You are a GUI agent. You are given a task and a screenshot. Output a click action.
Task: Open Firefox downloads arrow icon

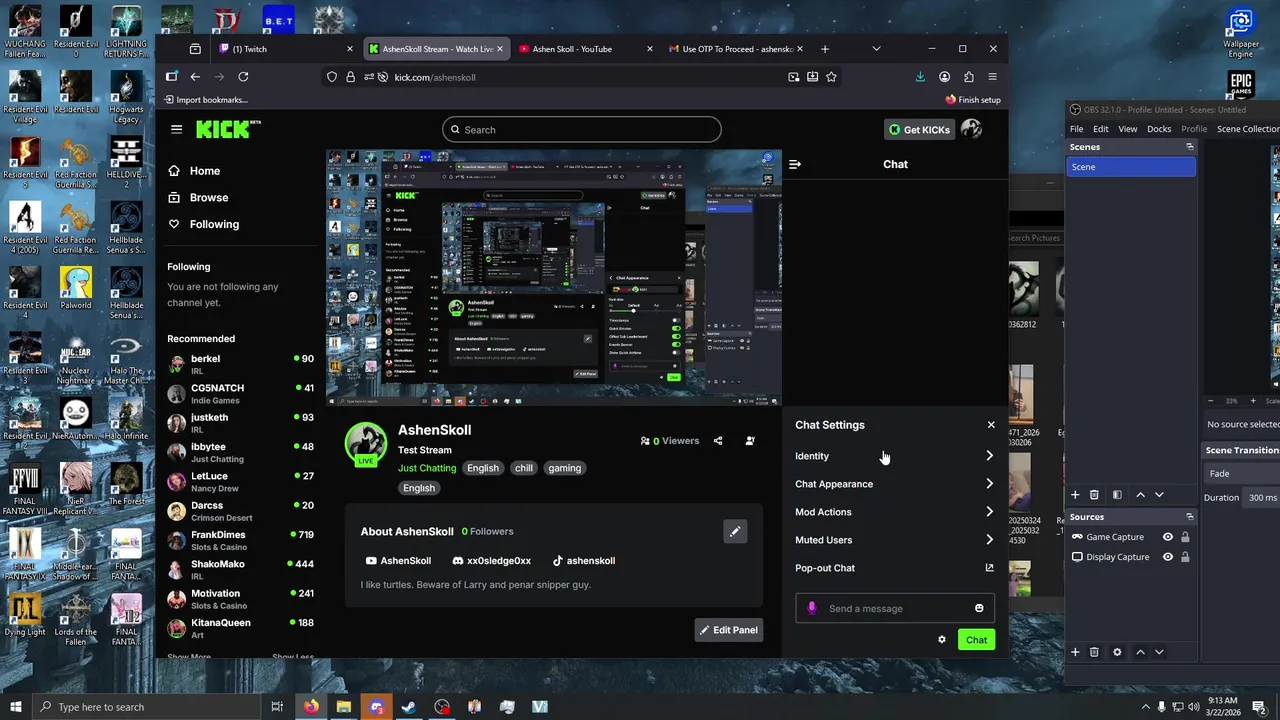(x=920, y=77)
